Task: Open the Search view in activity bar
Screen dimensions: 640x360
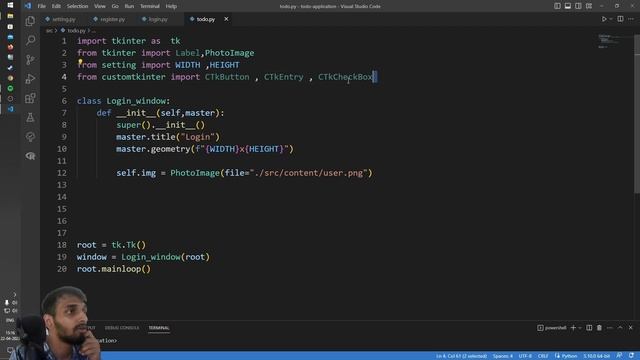Action: point(30,40)
